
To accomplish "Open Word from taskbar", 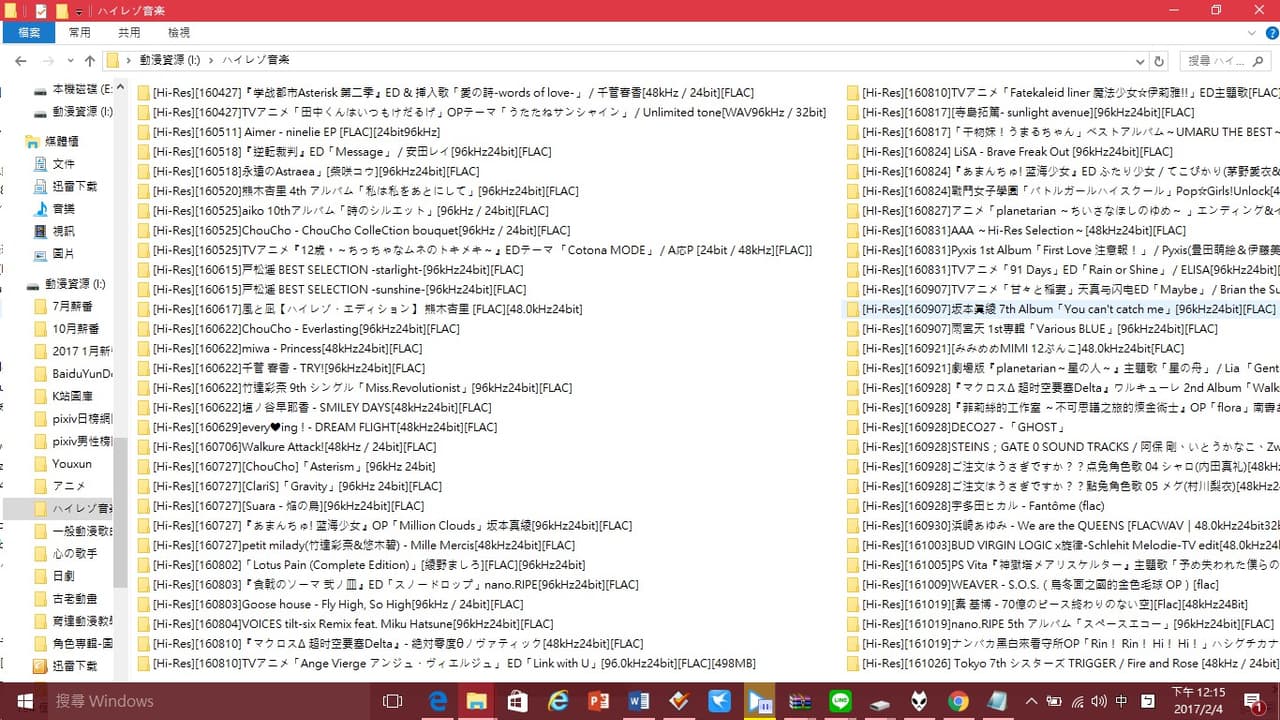I will [x=639, y=701].
